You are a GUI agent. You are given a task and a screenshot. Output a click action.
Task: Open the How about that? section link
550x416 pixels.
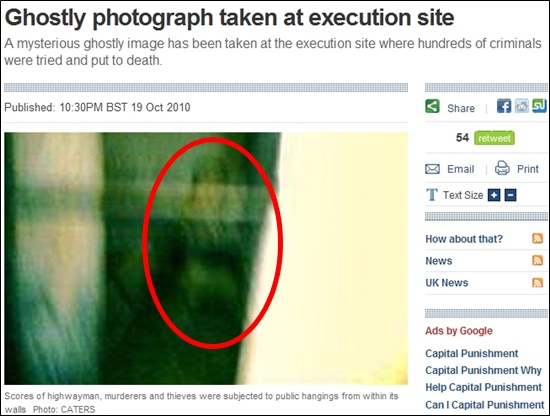464,239
